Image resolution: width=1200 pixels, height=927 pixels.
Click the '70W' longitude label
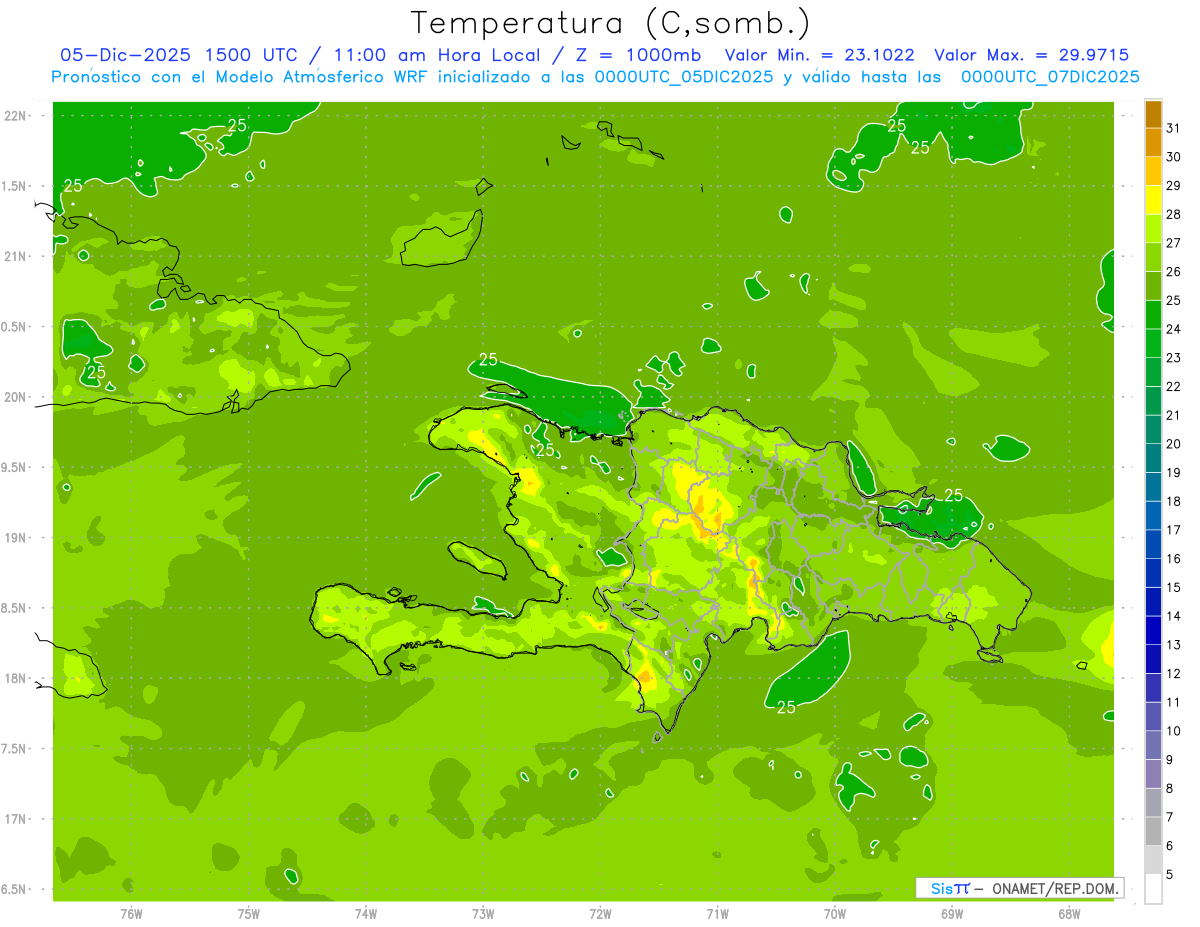pyautogui.click(x=835, y=913)
